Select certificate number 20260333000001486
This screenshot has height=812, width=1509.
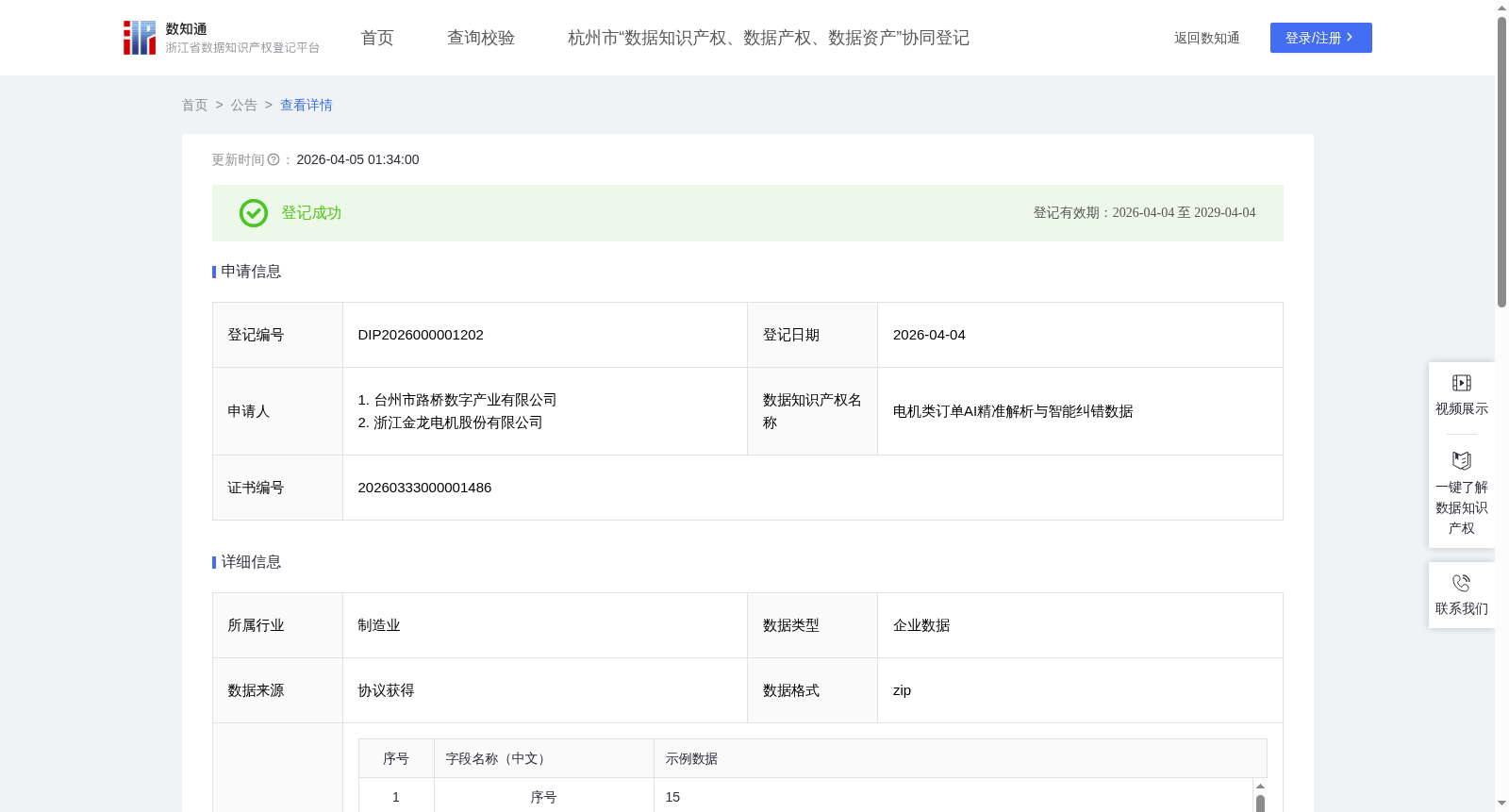(x=424, y=488)
